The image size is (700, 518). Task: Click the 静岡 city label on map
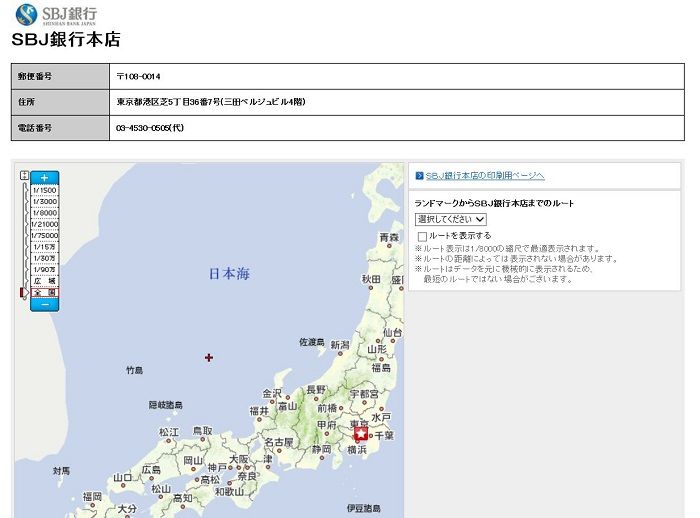321,449
